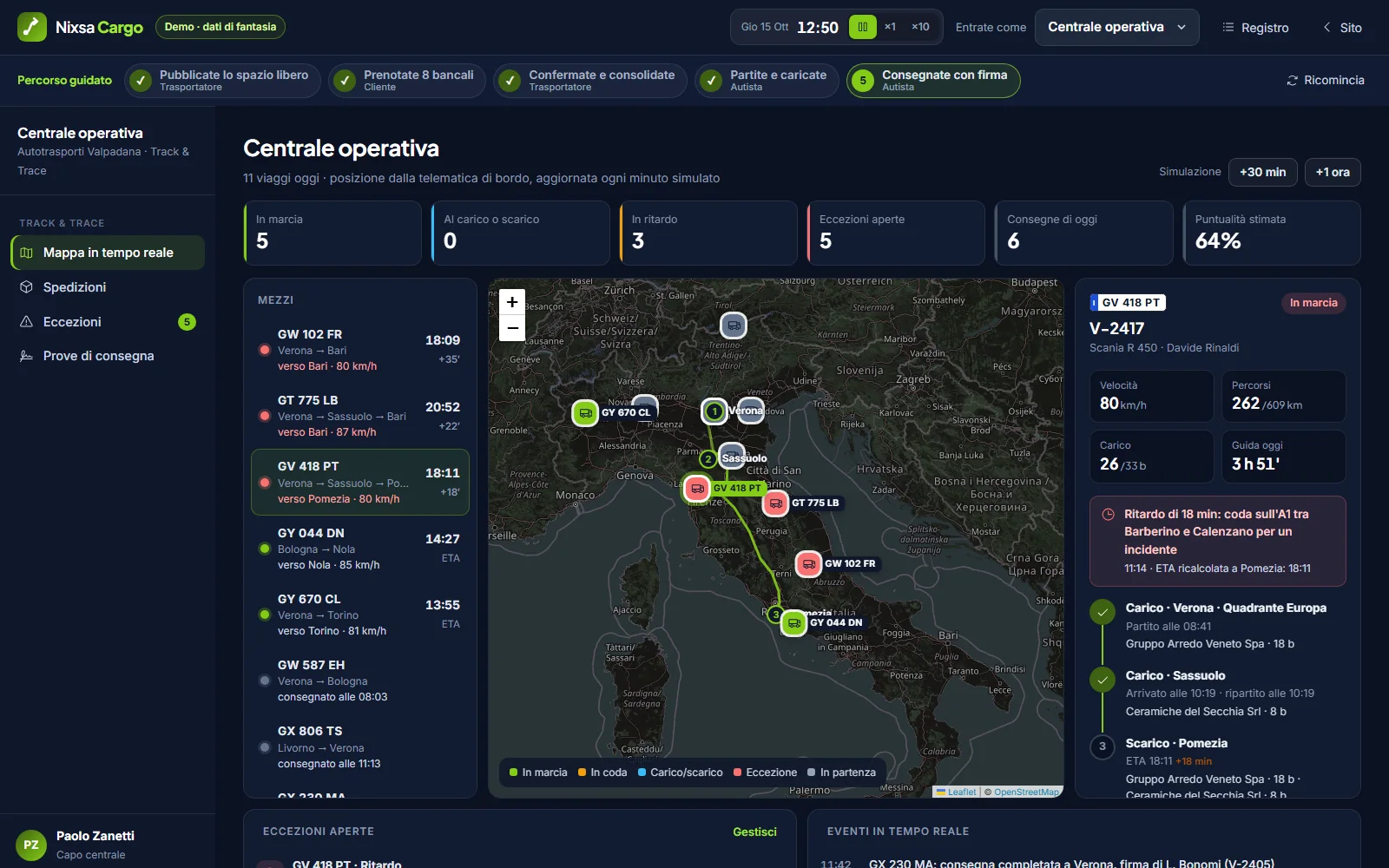Zoom out on the map
Image resolution: width=1389 pixels, height=868 pixels.
(512, 328)
